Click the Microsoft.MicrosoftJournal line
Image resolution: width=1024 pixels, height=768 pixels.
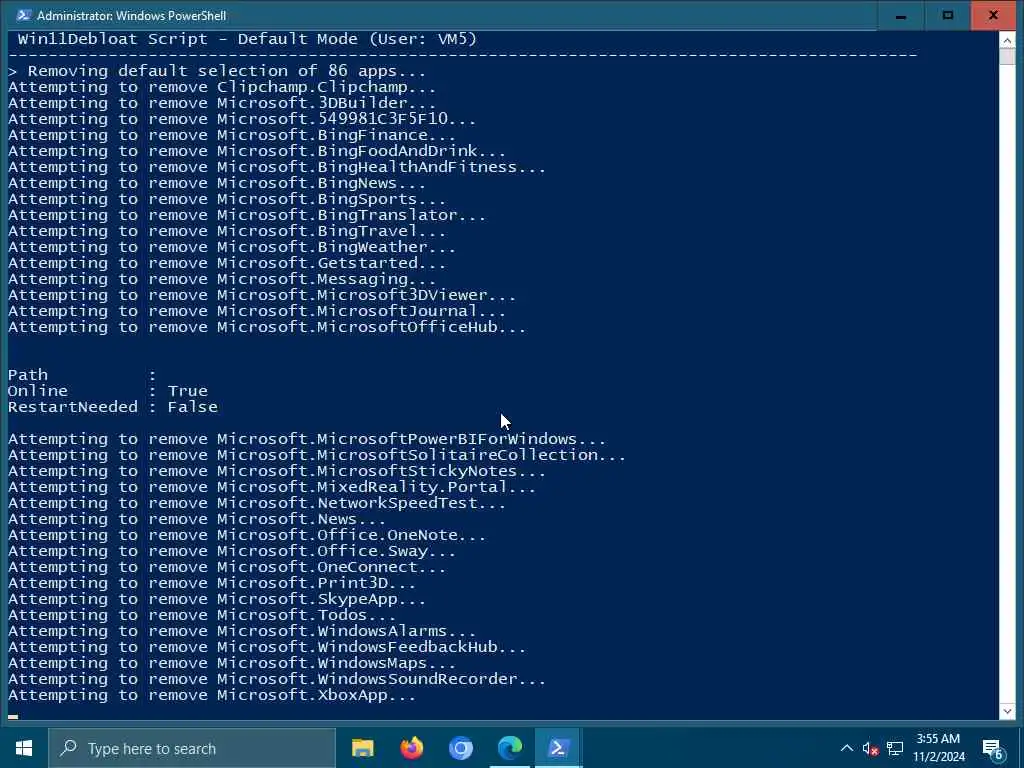pos(257,311)
